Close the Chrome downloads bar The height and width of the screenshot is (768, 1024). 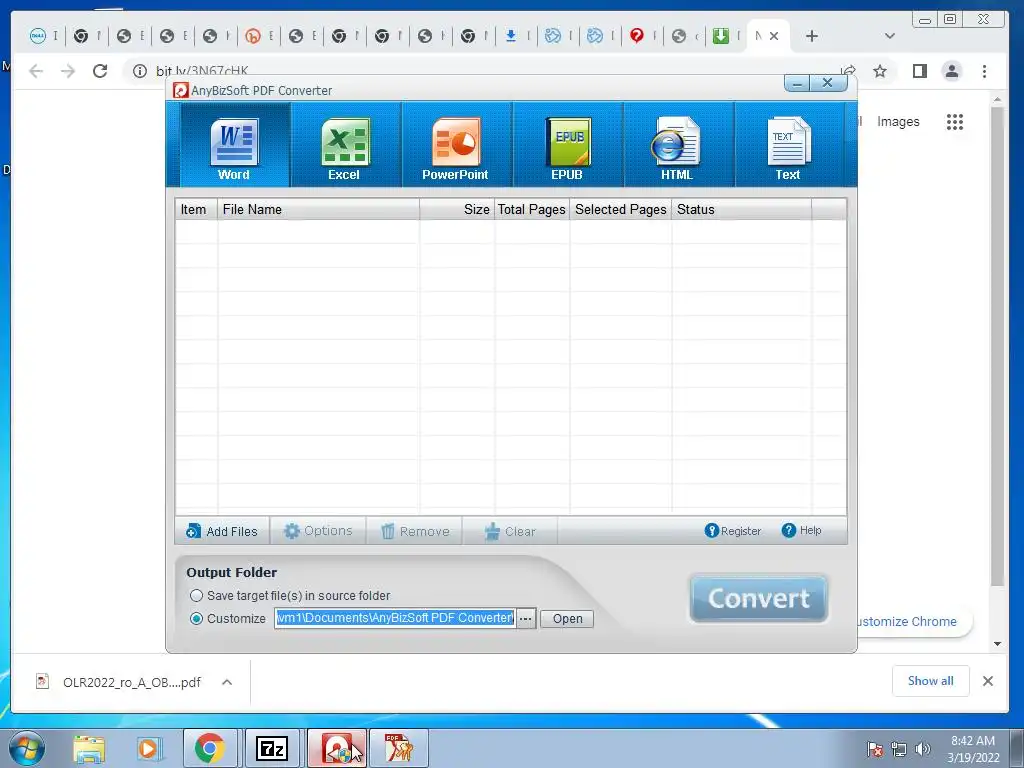988,681
